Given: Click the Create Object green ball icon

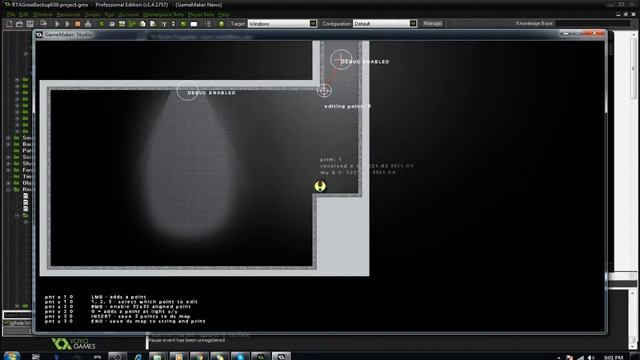Looking at the screenshot, I should [x=183, y=24].
